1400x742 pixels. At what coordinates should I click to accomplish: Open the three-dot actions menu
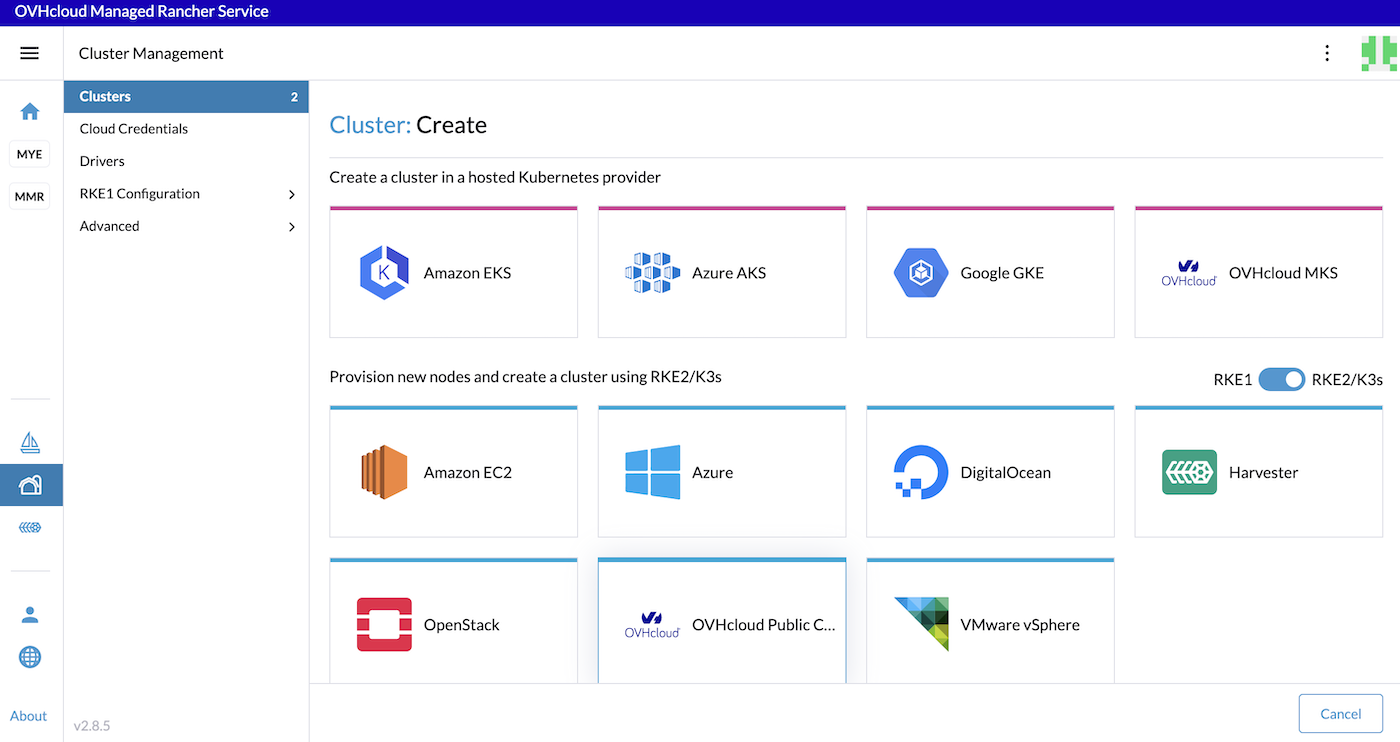(x=1327, y=52)
